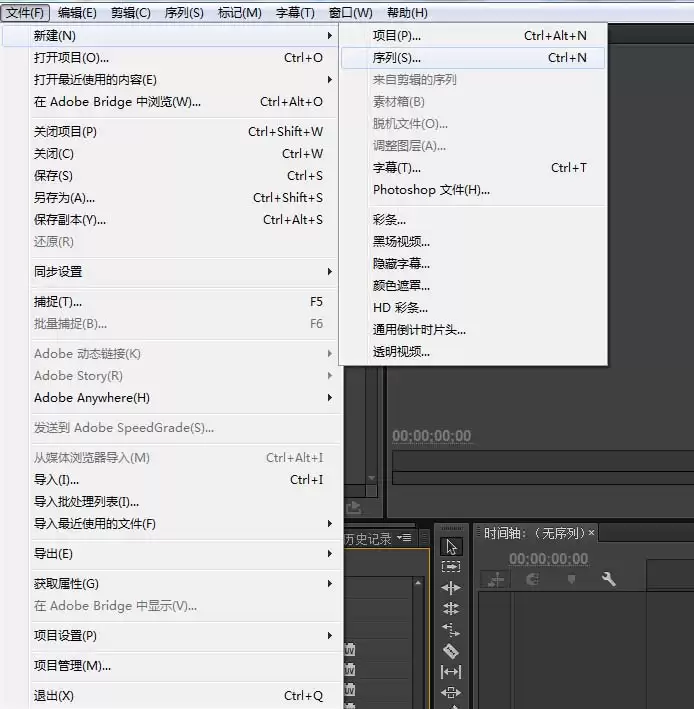
Task: Select the Rate Stretch tool
Action: tap(451, 630)
